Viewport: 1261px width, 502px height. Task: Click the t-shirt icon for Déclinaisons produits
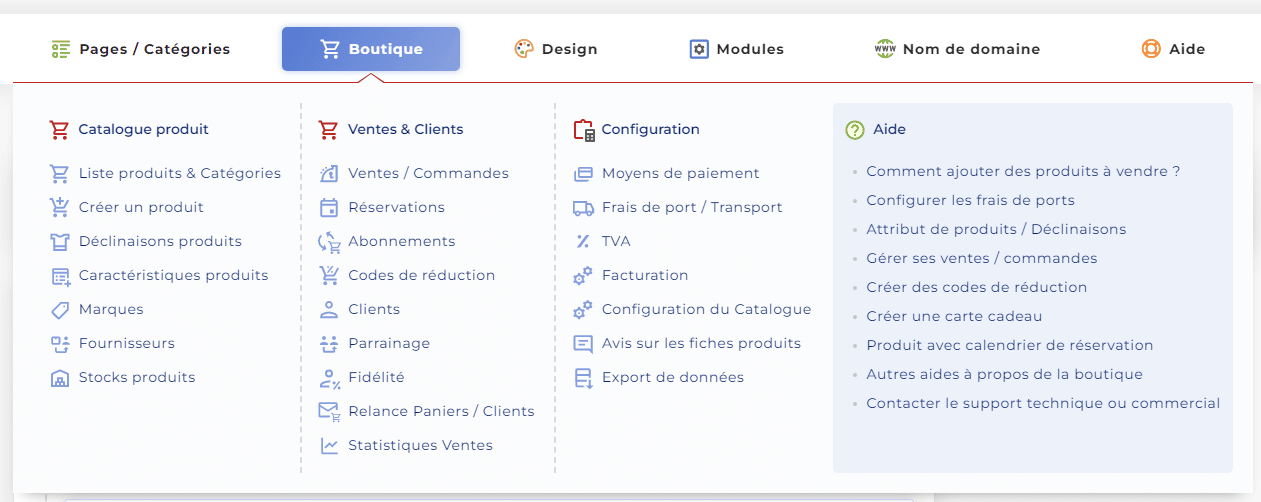coord(59,241)
